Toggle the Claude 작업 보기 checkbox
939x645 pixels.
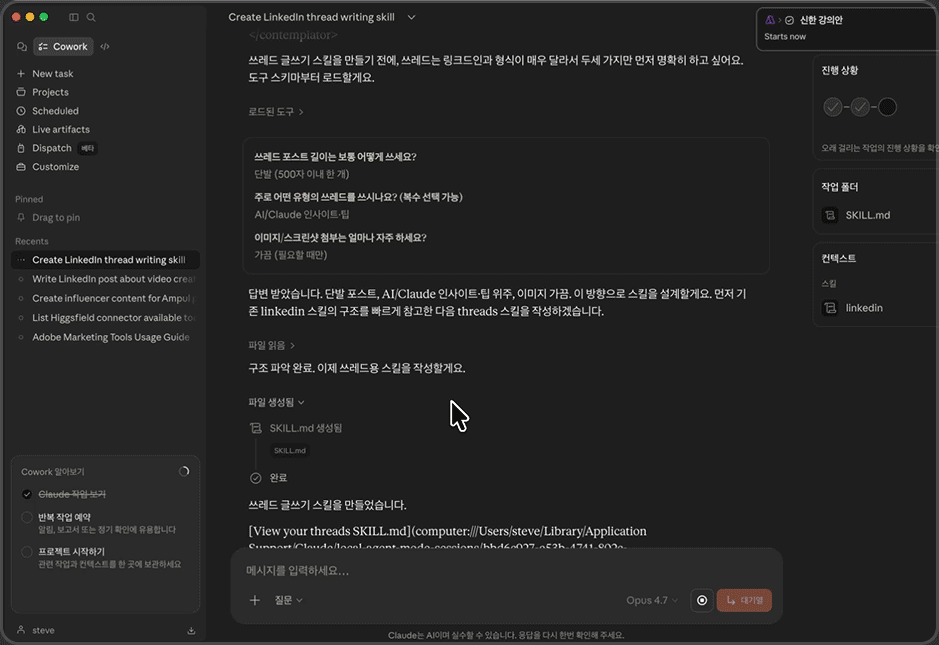pos(27,494)
